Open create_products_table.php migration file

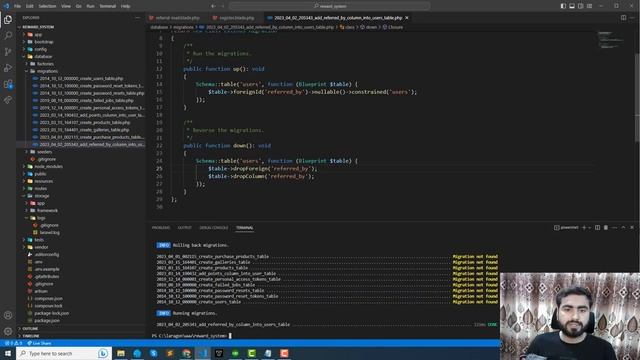point(85,122)
